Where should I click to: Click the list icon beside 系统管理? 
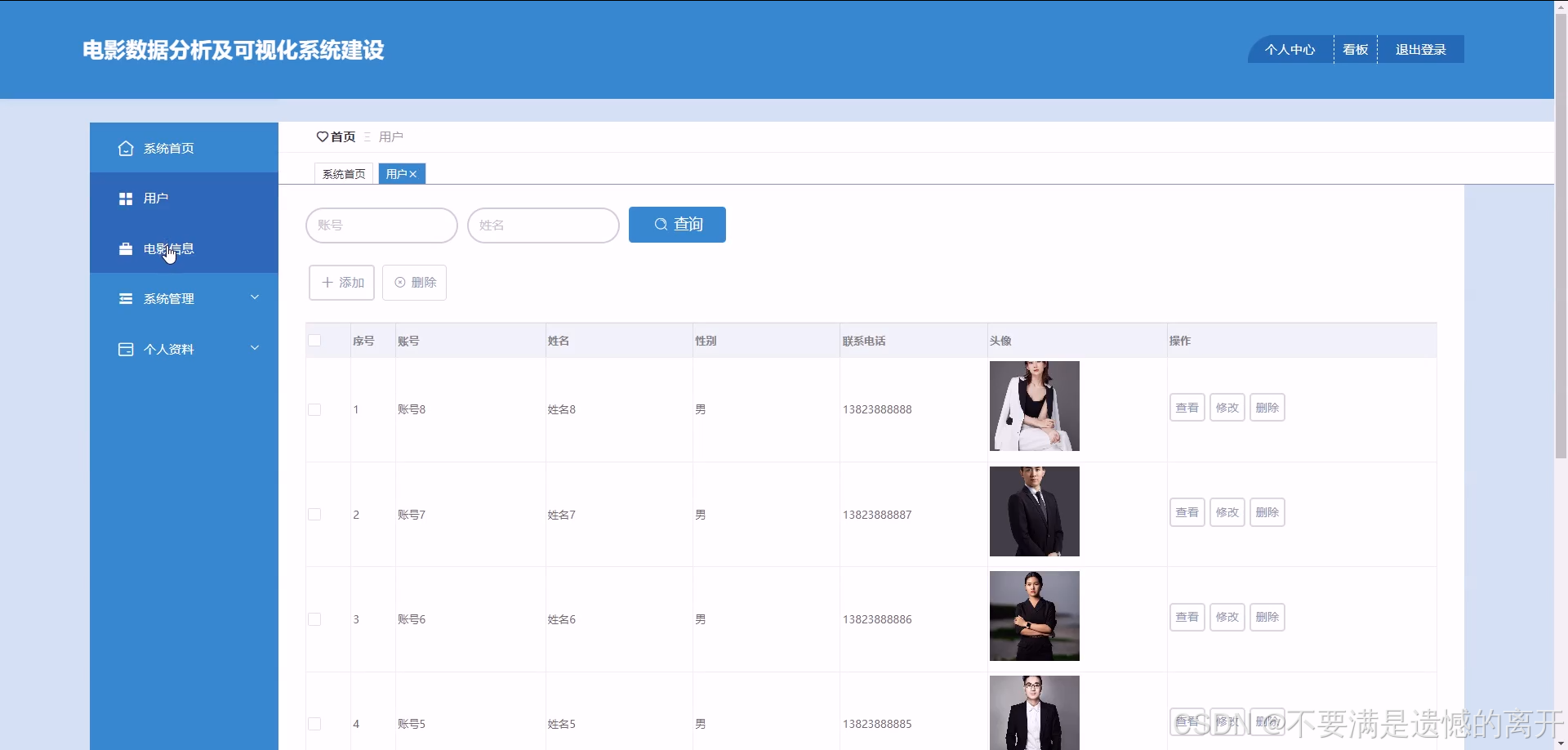[x=126, y=299]
